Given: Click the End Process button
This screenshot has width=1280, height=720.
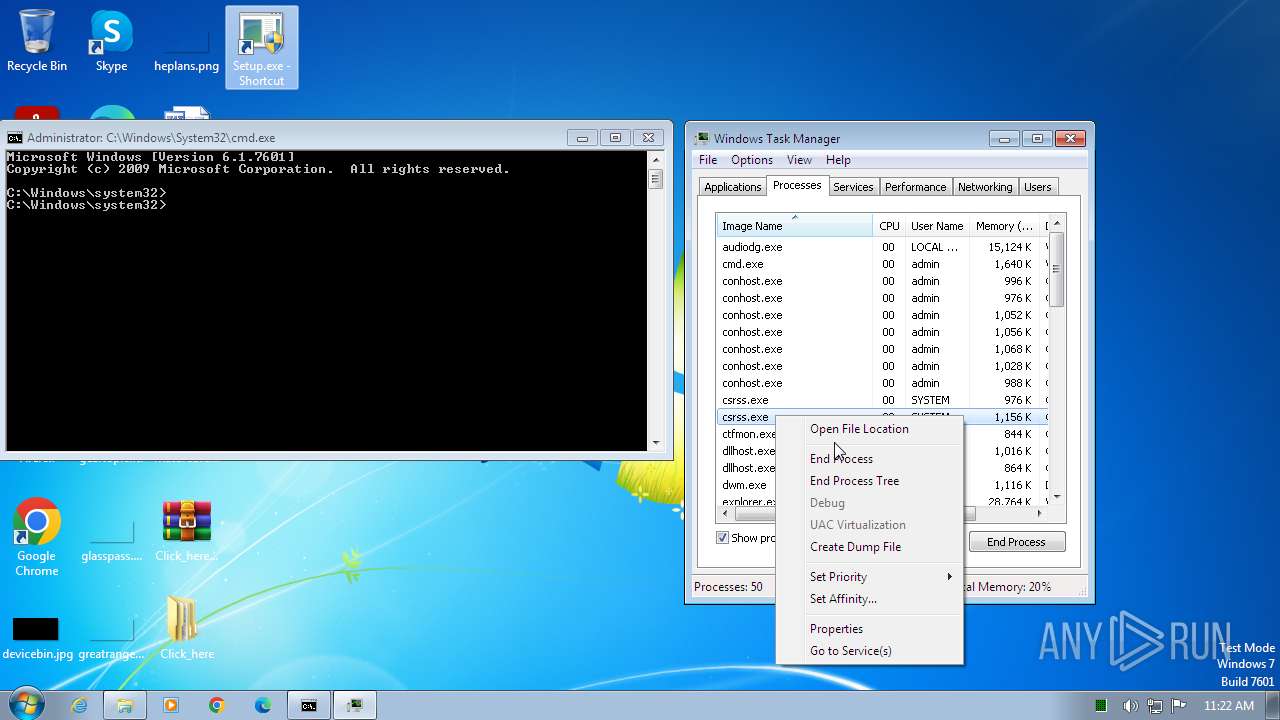Looking at the screenshot, I should click(1016, 542).
